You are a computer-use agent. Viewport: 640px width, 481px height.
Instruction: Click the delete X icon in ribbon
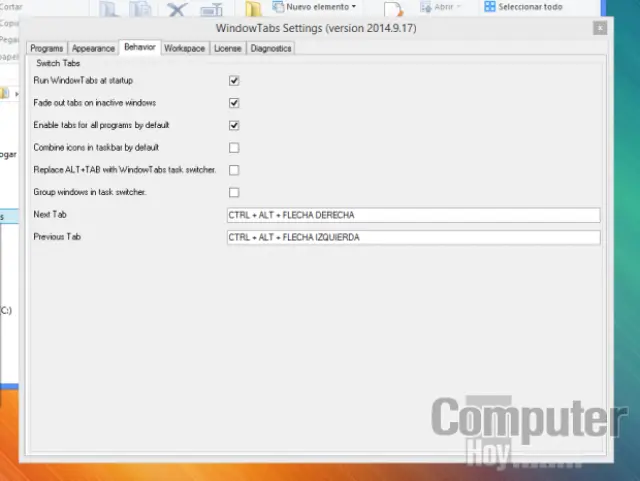click(177, 10)
